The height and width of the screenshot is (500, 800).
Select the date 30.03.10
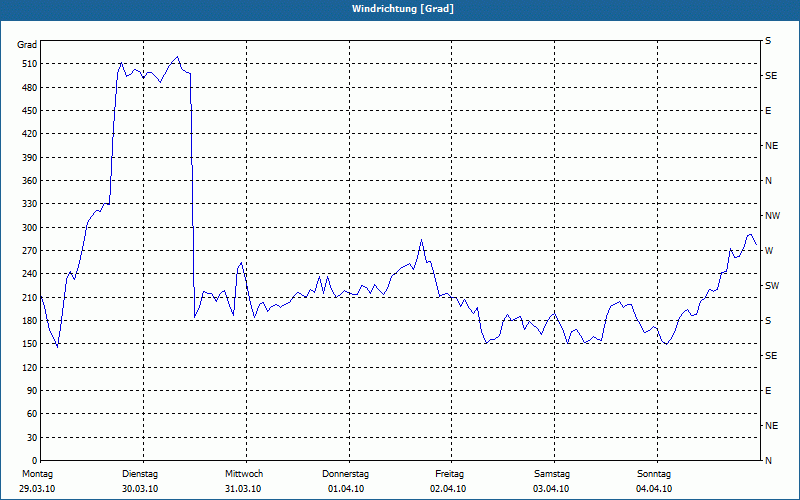click(x=140, y=489)
